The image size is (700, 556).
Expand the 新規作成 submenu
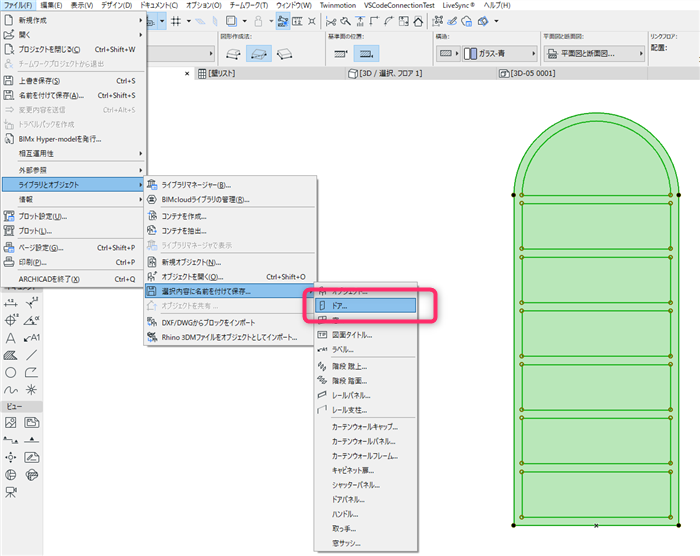73,20
